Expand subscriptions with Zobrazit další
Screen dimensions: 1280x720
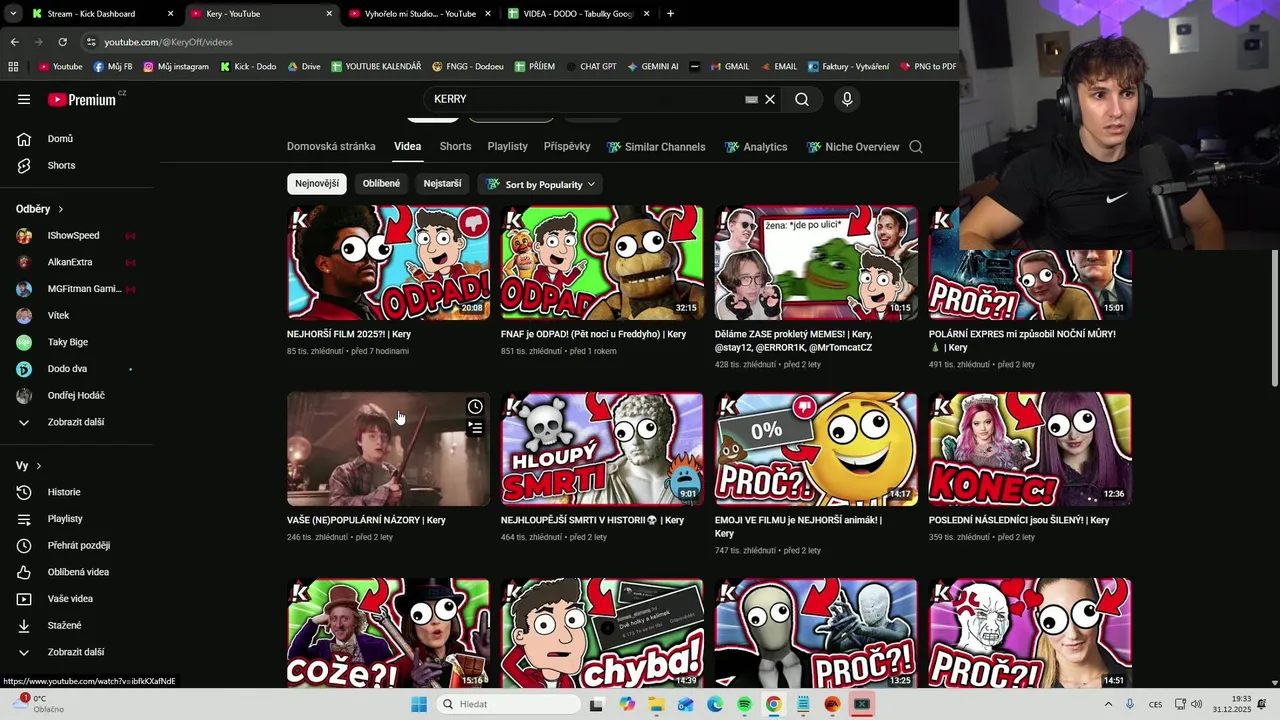[76, 422]
